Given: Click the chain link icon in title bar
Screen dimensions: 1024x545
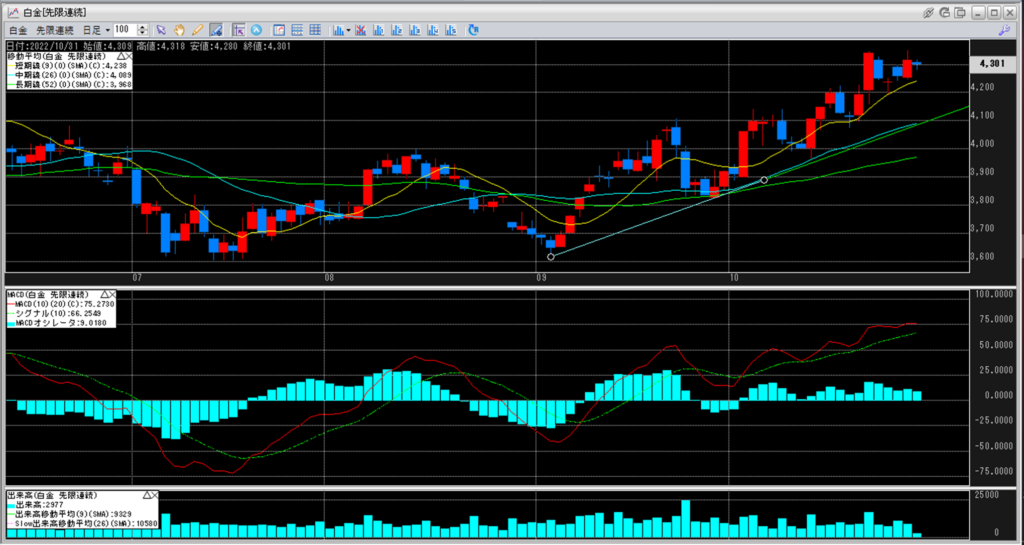Looking at the screenshot, I should click(x=929, y=11).
